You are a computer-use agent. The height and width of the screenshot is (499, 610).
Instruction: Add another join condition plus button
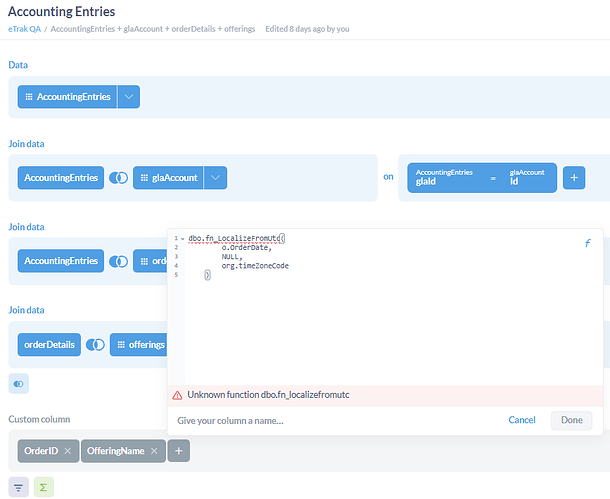point(574,178)
